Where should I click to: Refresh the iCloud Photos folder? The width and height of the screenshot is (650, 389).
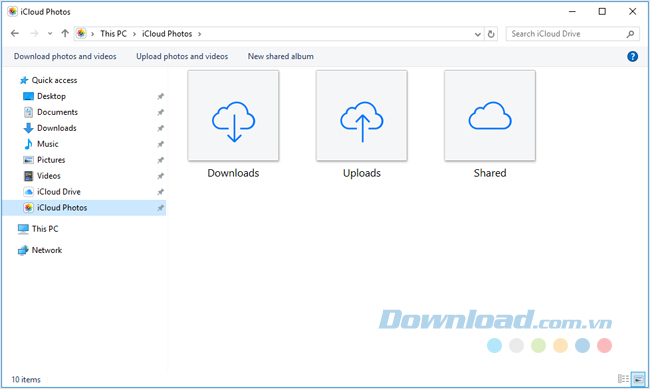pyautogui.click(x=491, y=34)
